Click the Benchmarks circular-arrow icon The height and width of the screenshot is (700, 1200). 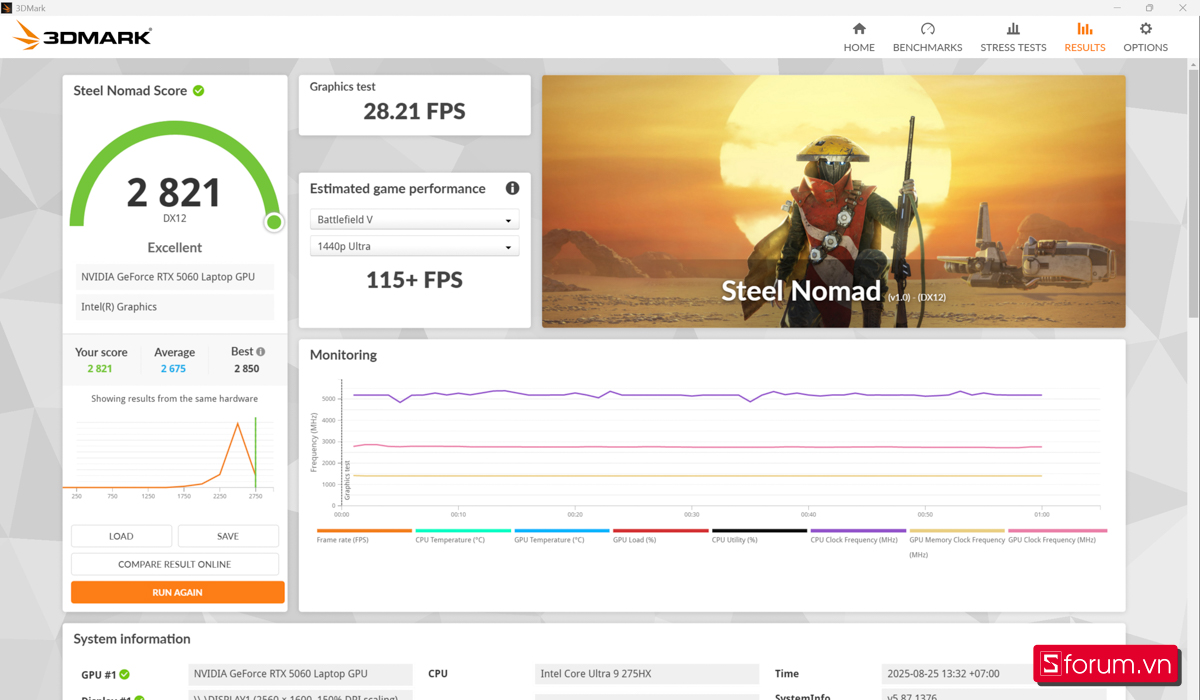point(927,31)
